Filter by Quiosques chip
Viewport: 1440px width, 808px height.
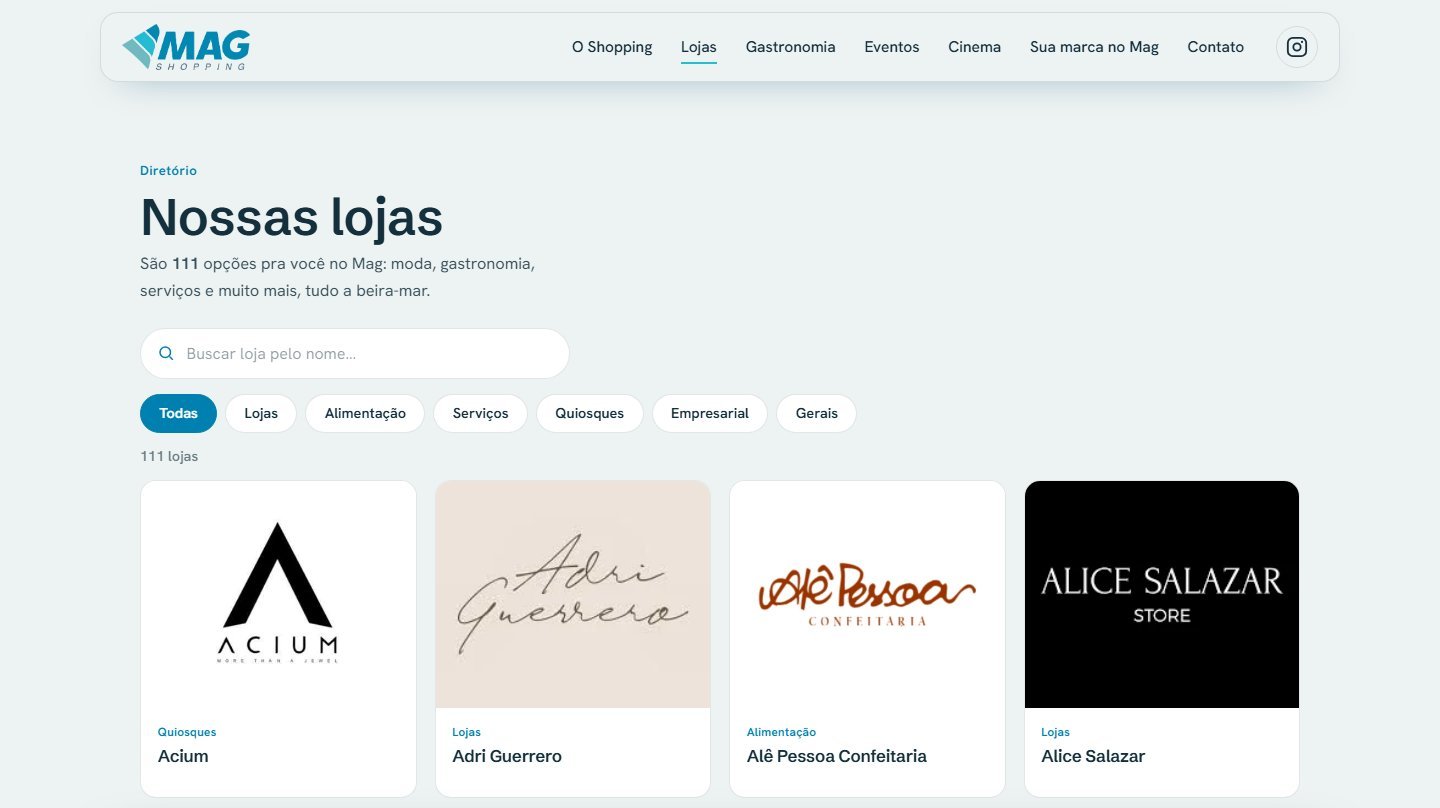pyautogui.click(x=590, y=413)
